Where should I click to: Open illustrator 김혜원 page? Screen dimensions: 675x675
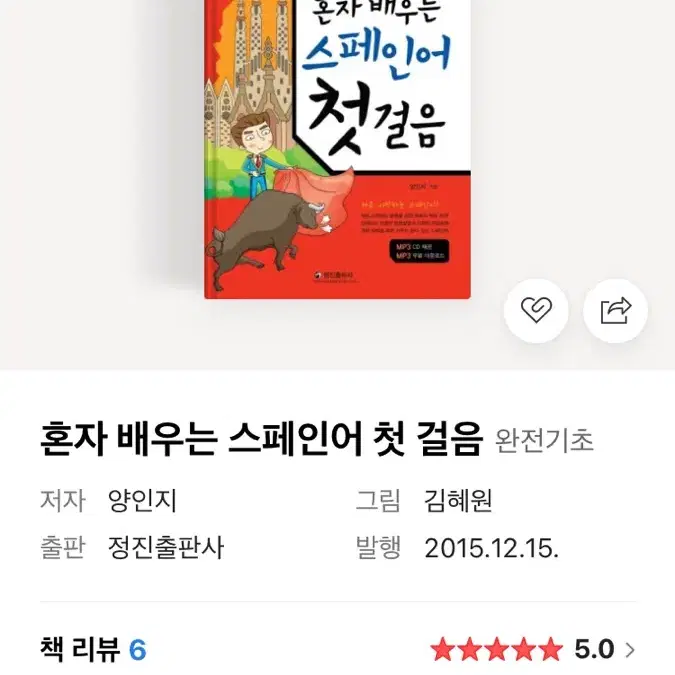click(458, 501)
